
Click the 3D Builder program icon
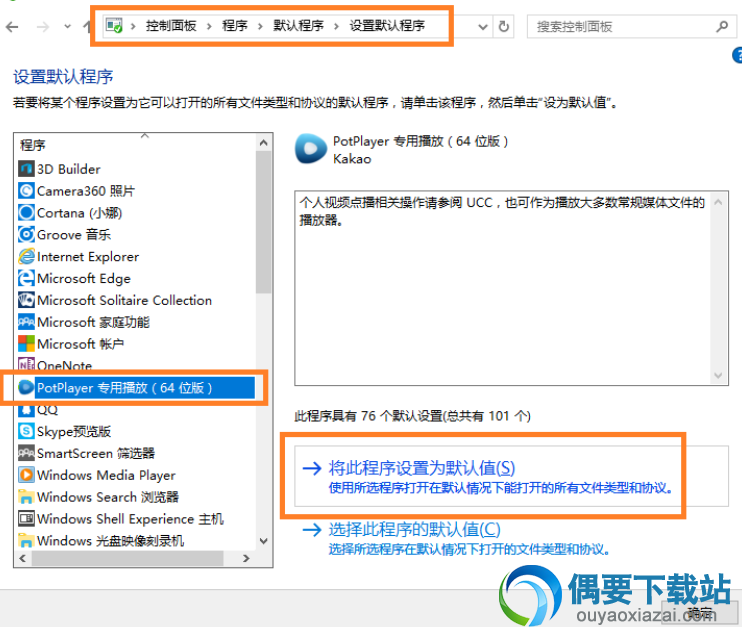pos(26,168)
